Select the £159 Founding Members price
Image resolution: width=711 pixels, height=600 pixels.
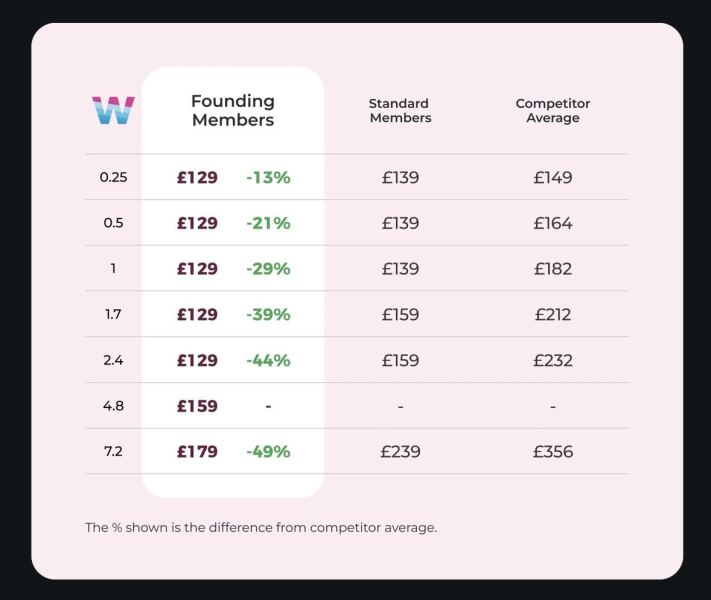[197, 406]
